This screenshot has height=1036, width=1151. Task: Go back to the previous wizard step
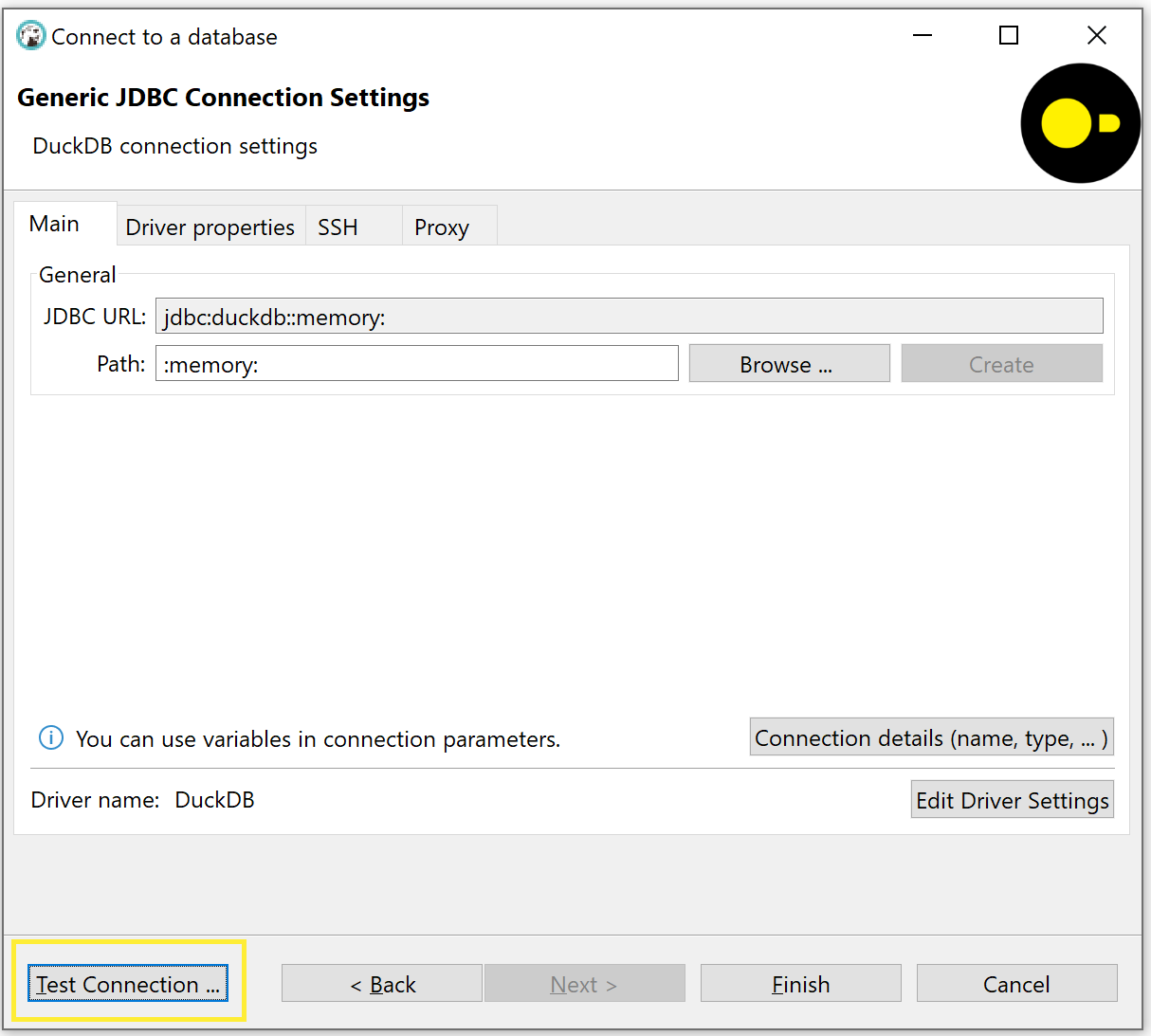point(381,983)
